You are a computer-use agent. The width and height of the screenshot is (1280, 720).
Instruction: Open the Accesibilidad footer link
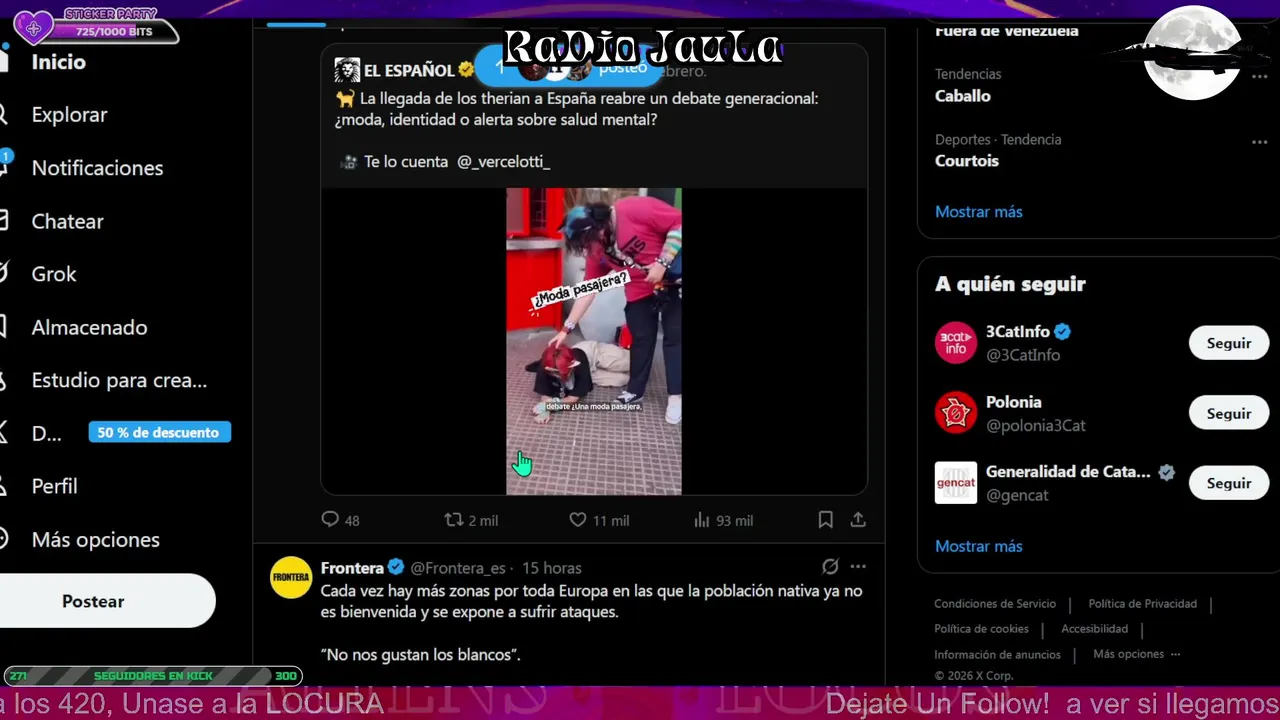tap(1094, 629)
